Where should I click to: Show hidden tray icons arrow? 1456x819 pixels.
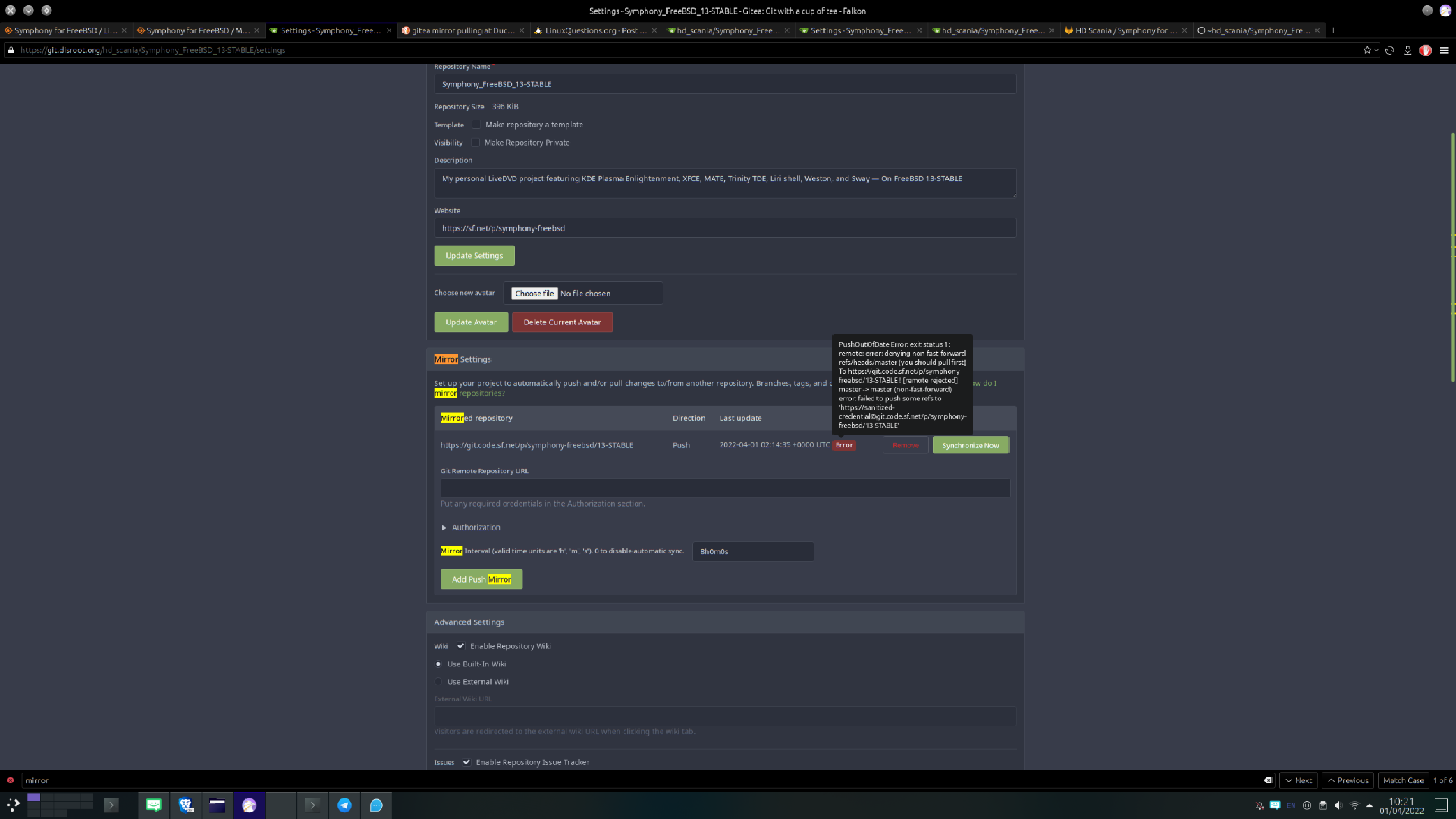(1370, 805)
